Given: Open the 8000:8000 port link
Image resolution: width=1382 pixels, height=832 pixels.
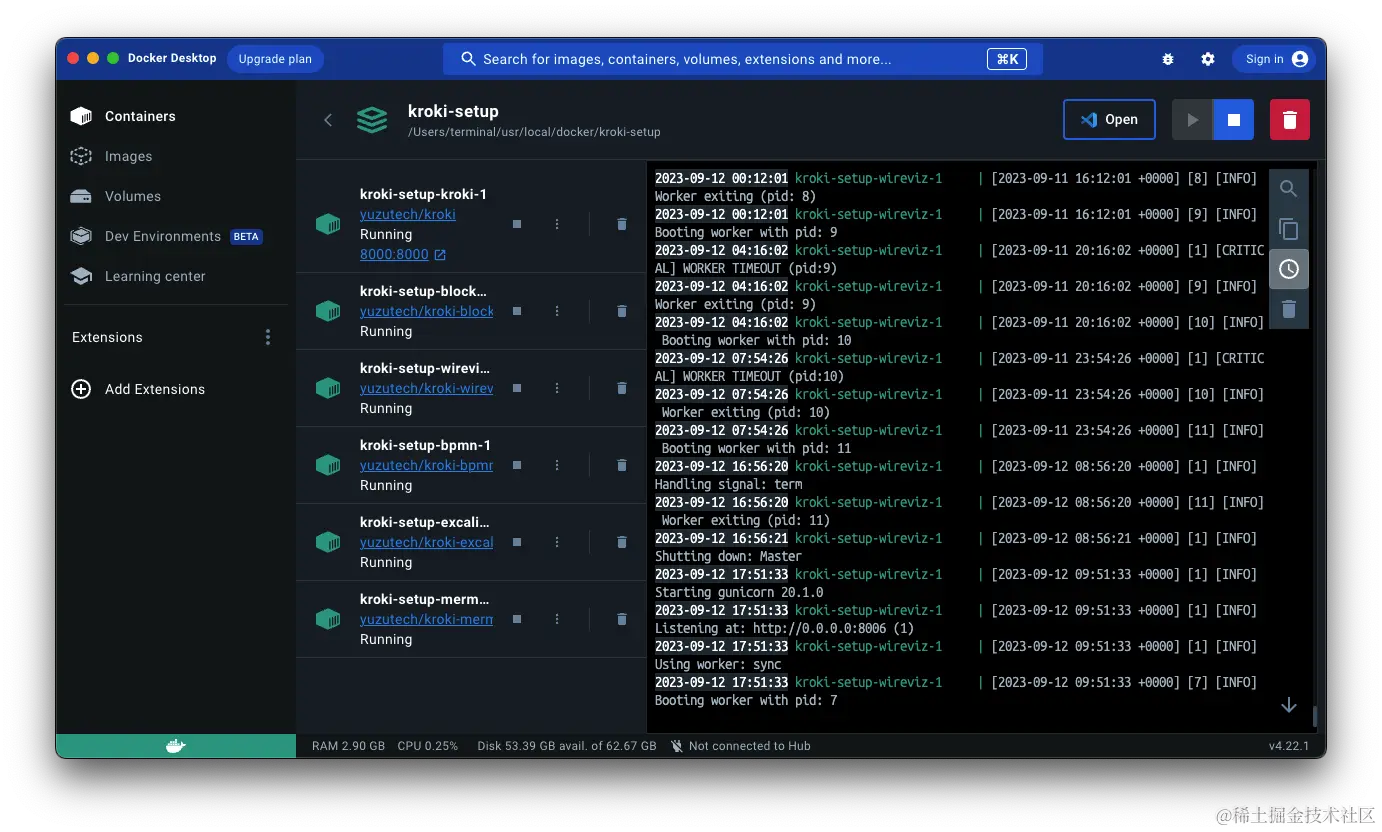Looking at the screenshot, I should (x=403, y=254).
